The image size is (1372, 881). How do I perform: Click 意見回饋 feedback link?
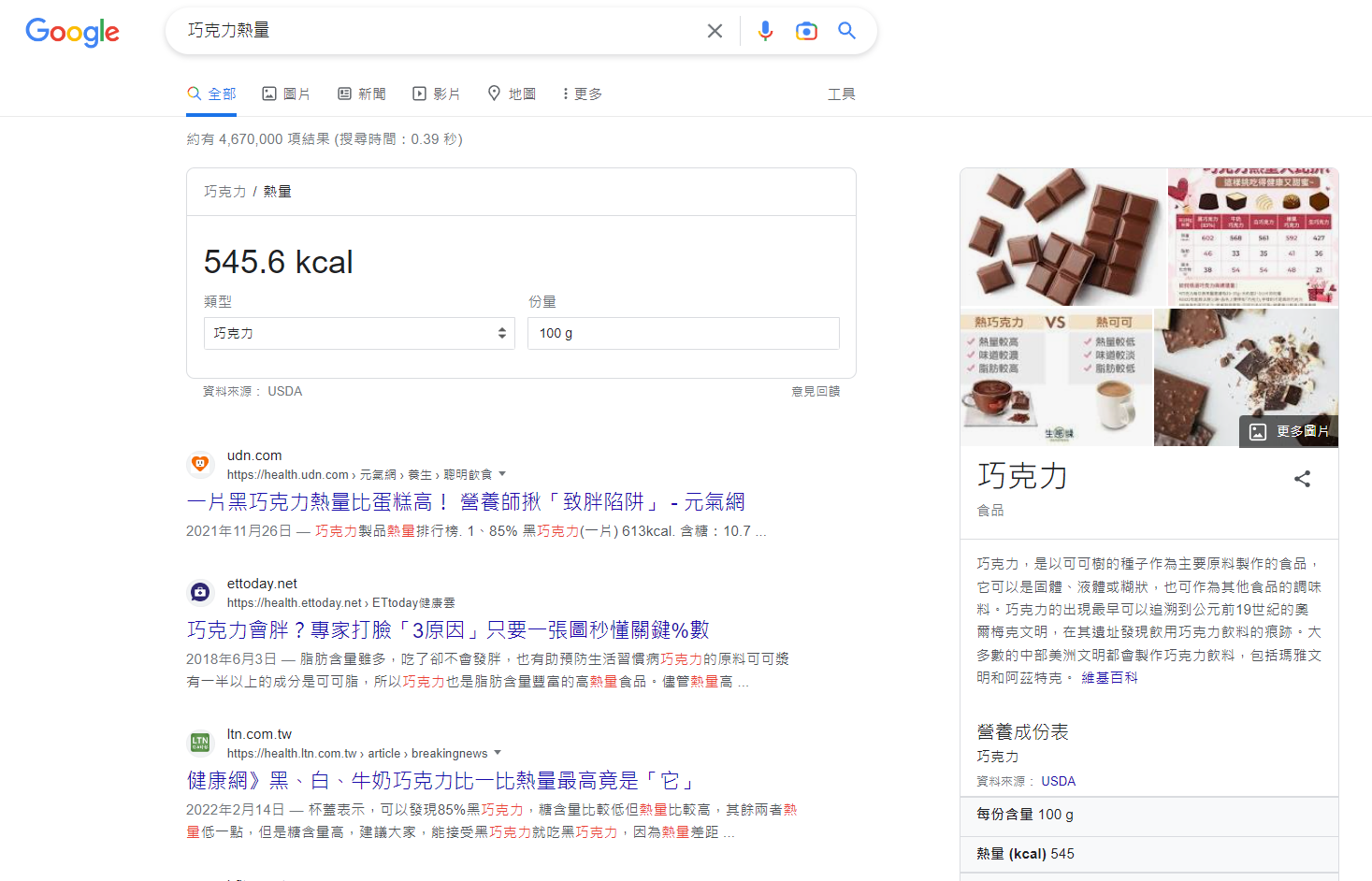[x=816, y=391]
